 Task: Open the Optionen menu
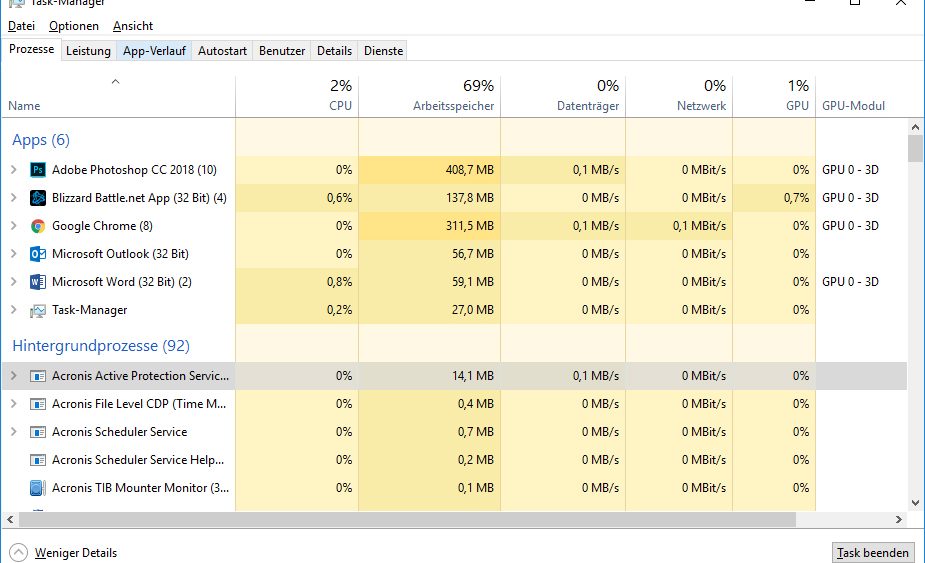[74, 26]
